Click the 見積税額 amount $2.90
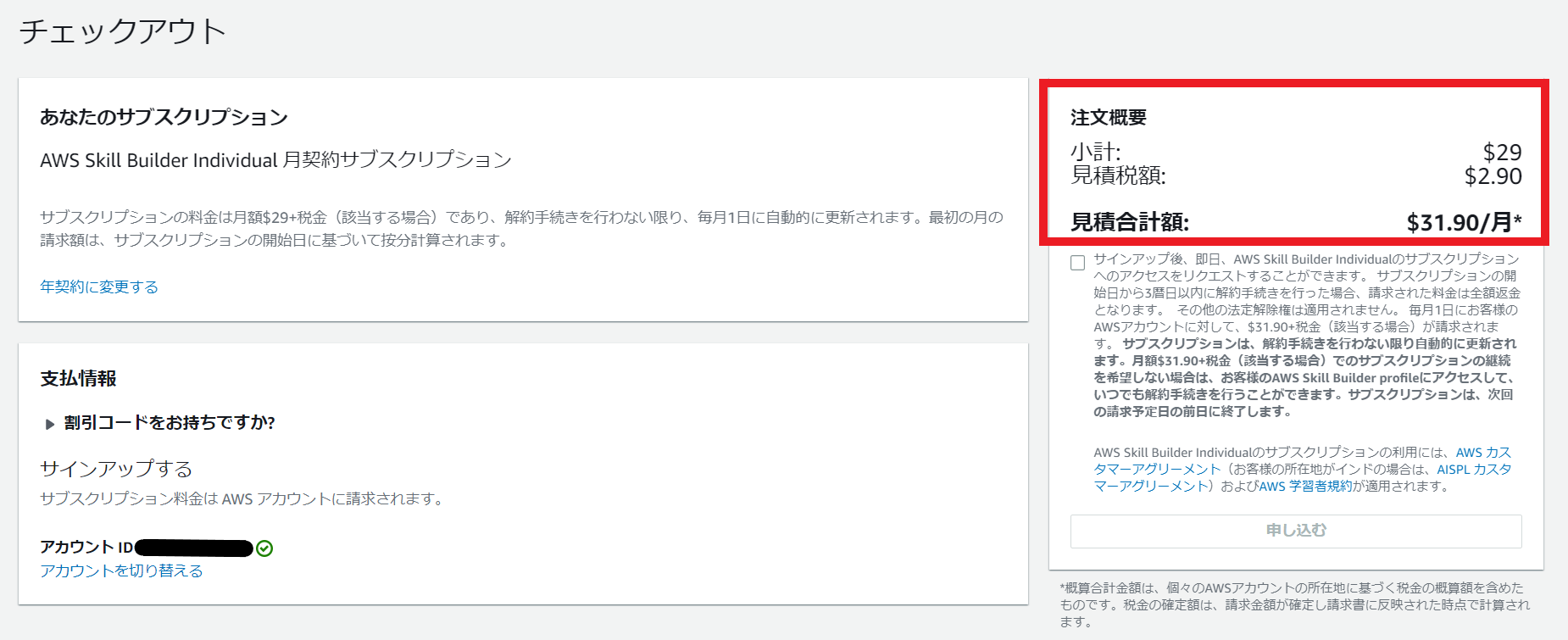The image size is (1568, 640). click(1493, 175)
